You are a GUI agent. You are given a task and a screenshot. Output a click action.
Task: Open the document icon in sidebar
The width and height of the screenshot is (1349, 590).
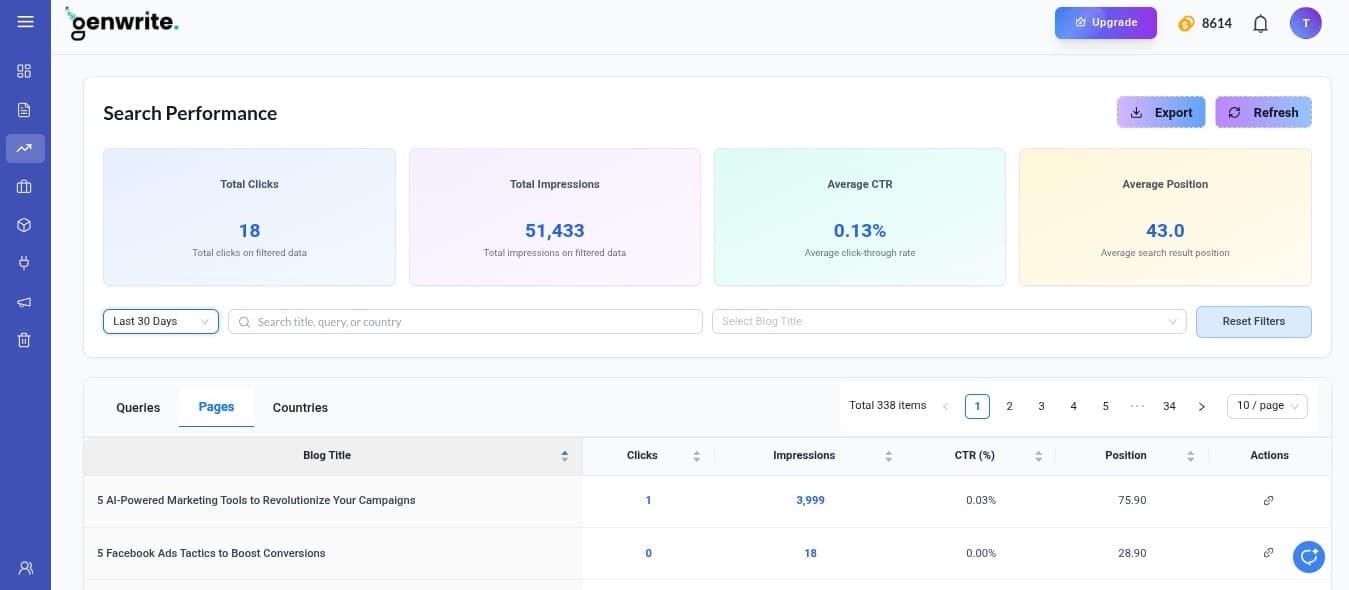pyautogui.click(x=25, y=110)
